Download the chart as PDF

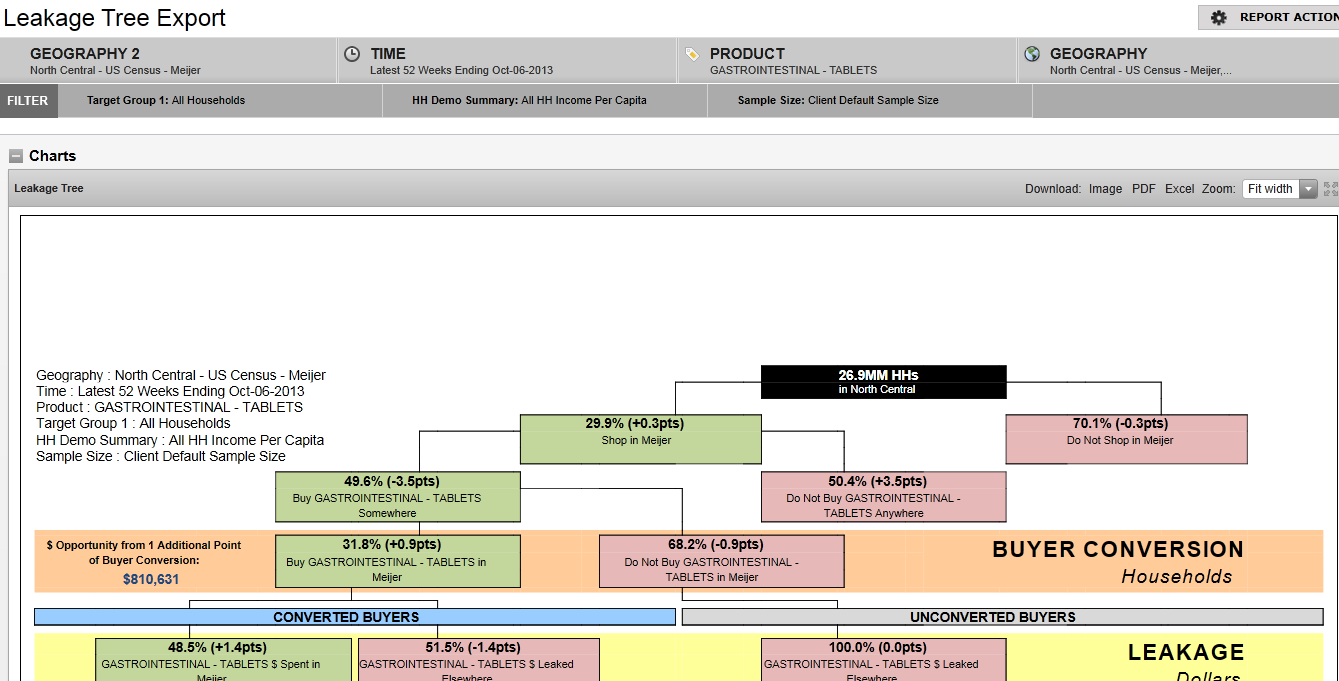point(1143,189)
